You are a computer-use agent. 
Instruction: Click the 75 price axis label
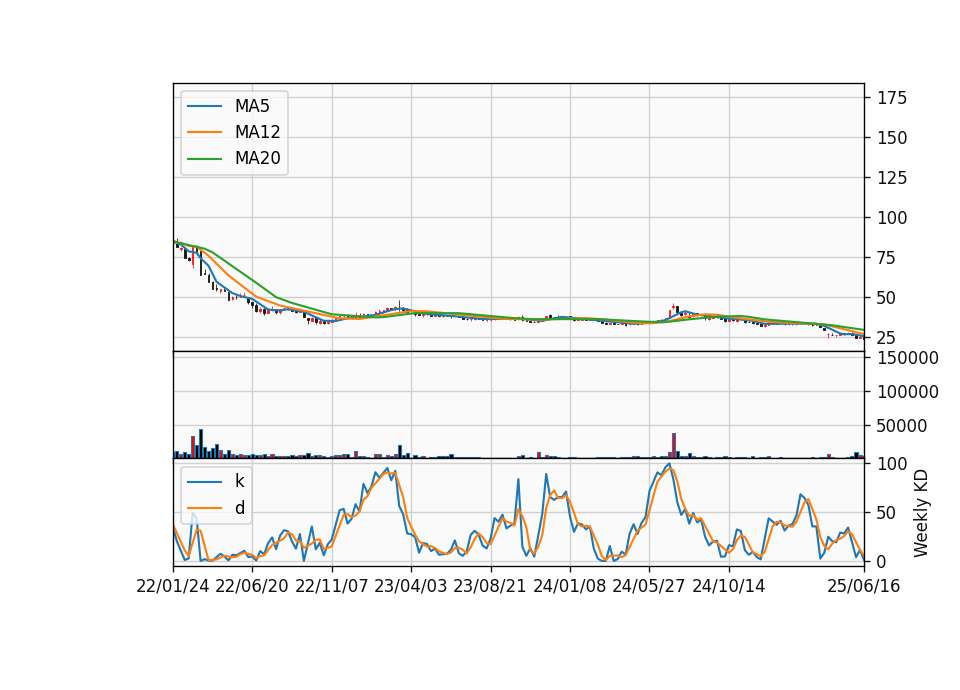[x=886, y=258]
